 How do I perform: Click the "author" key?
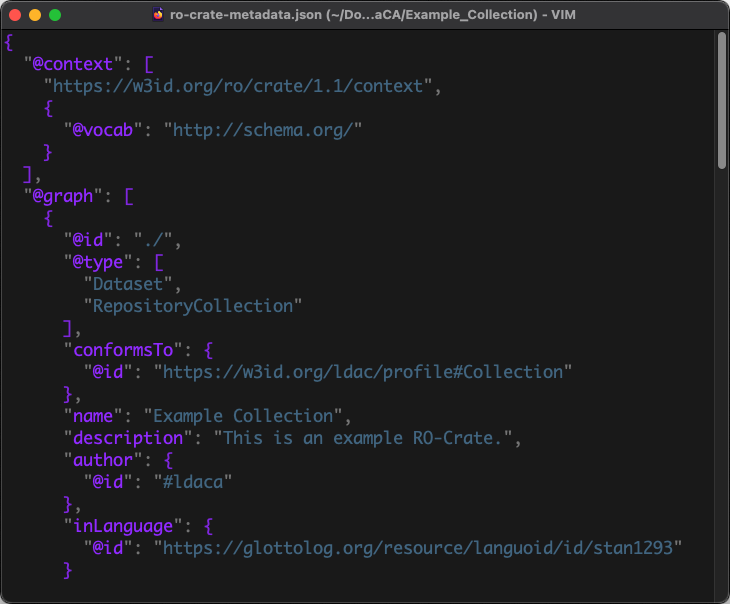(x=103, y=460)
